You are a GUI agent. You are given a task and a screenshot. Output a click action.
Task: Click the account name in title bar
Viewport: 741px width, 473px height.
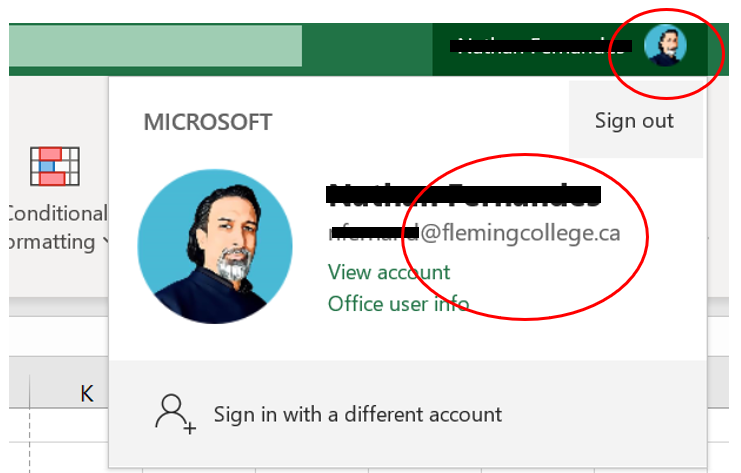tap(530, 45)
